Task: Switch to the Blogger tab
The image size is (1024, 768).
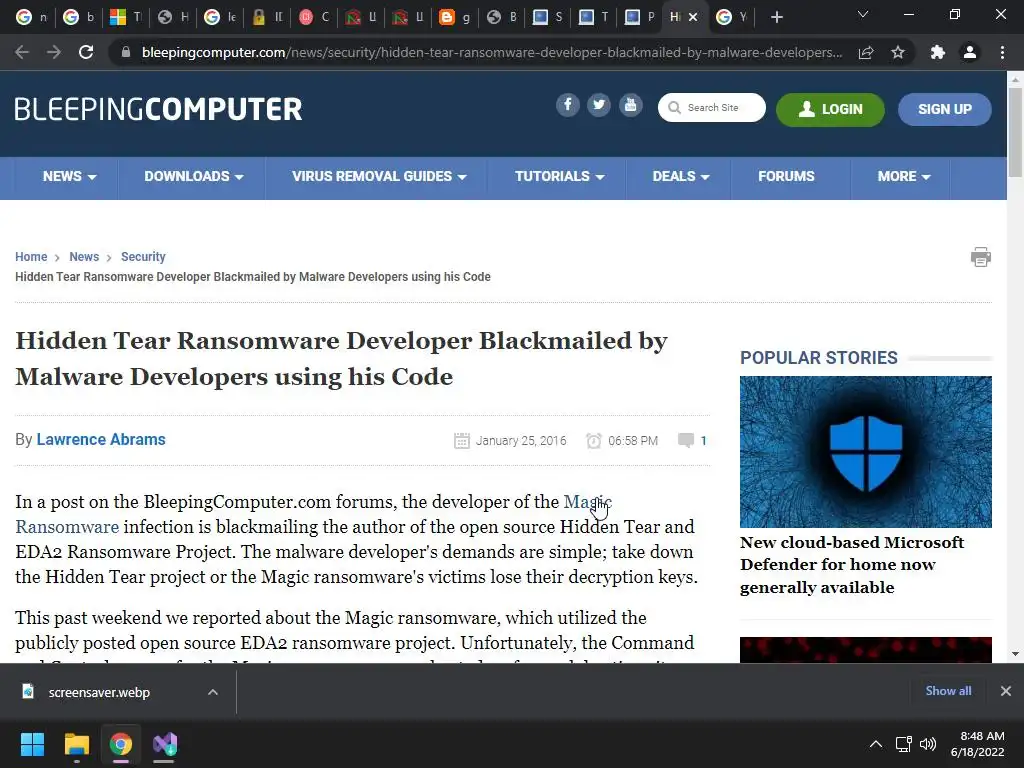Action: click(x=455, y=17)
